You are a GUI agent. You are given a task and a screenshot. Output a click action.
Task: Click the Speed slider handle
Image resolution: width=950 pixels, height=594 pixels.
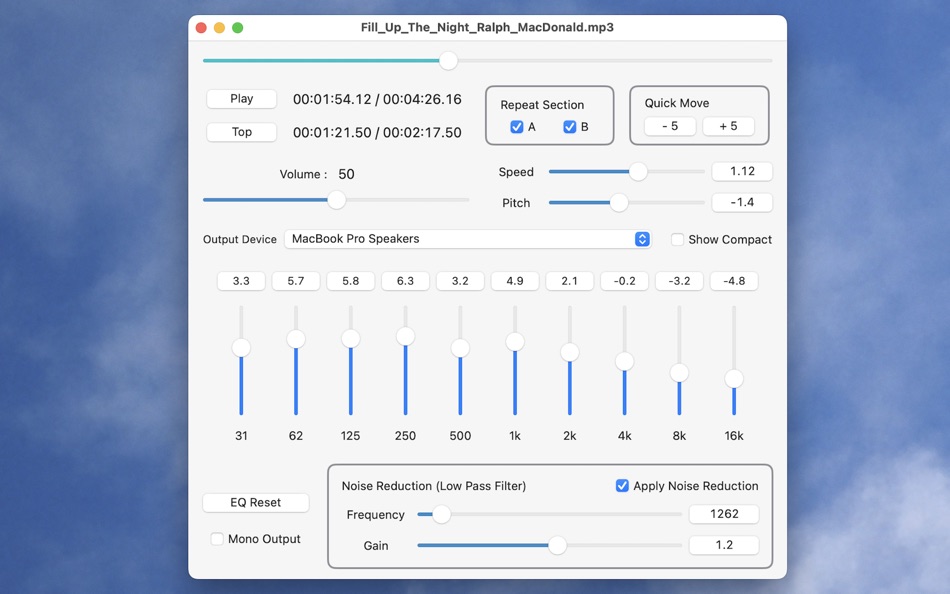638,171
